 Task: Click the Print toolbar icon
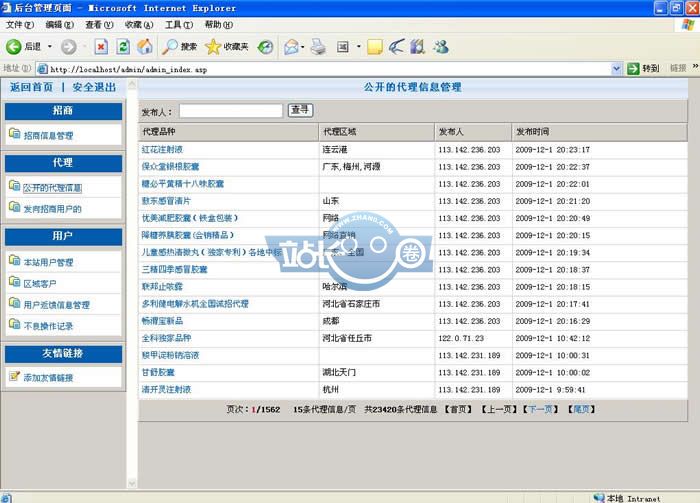pos(318,46)
